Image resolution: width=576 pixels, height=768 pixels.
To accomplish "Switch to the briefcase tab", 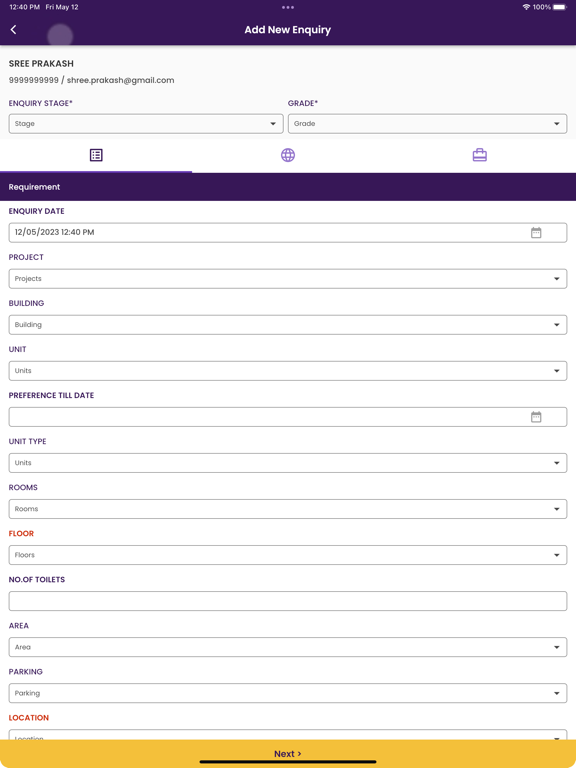I will pyautogui.click(x=480, y=155).
